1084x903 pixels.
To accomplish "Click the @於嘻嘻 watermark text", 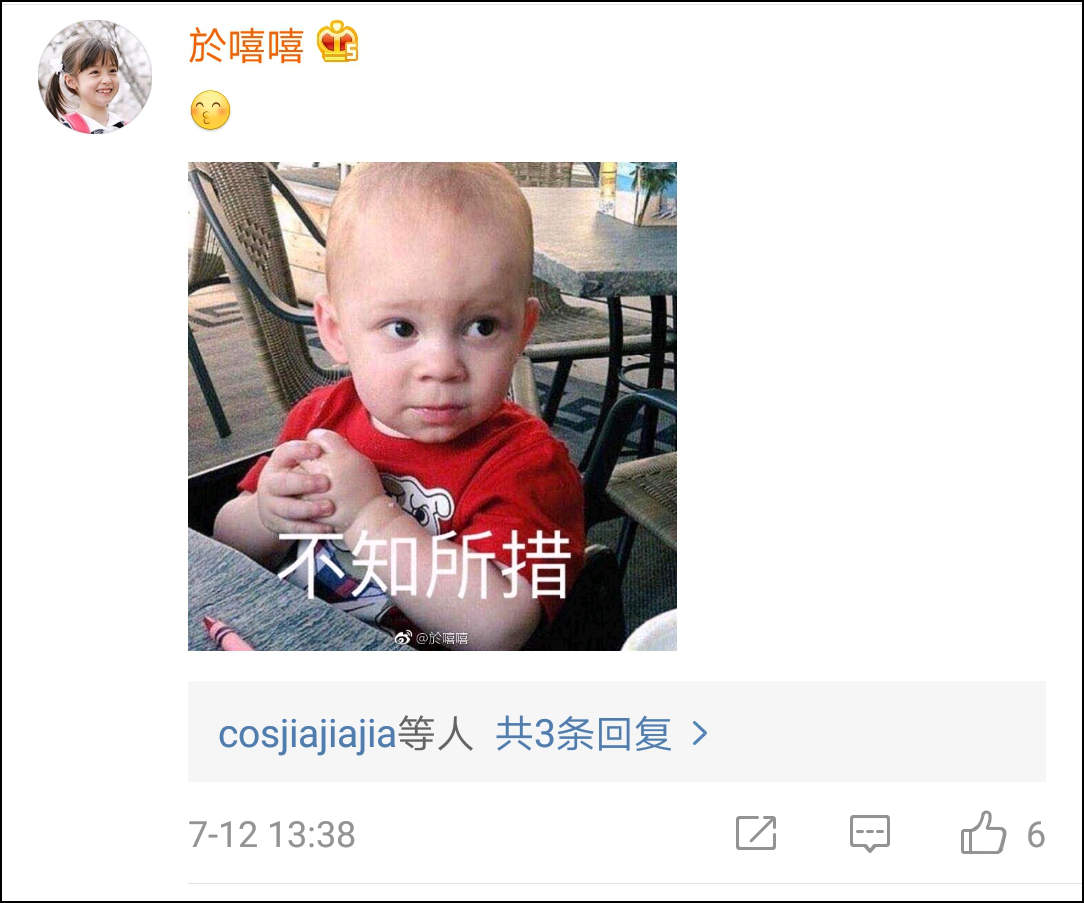I will (442, 638).
